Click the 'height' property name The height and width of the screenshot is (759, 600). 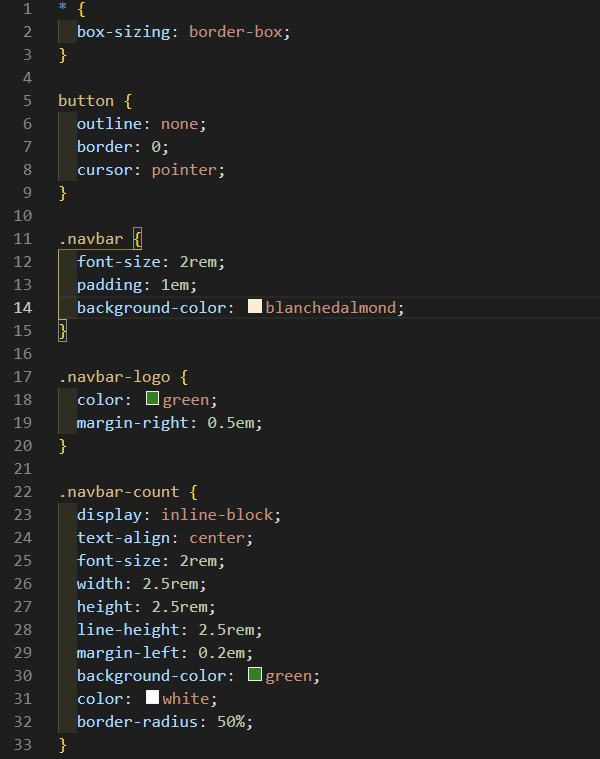click(x=105, y=607)
